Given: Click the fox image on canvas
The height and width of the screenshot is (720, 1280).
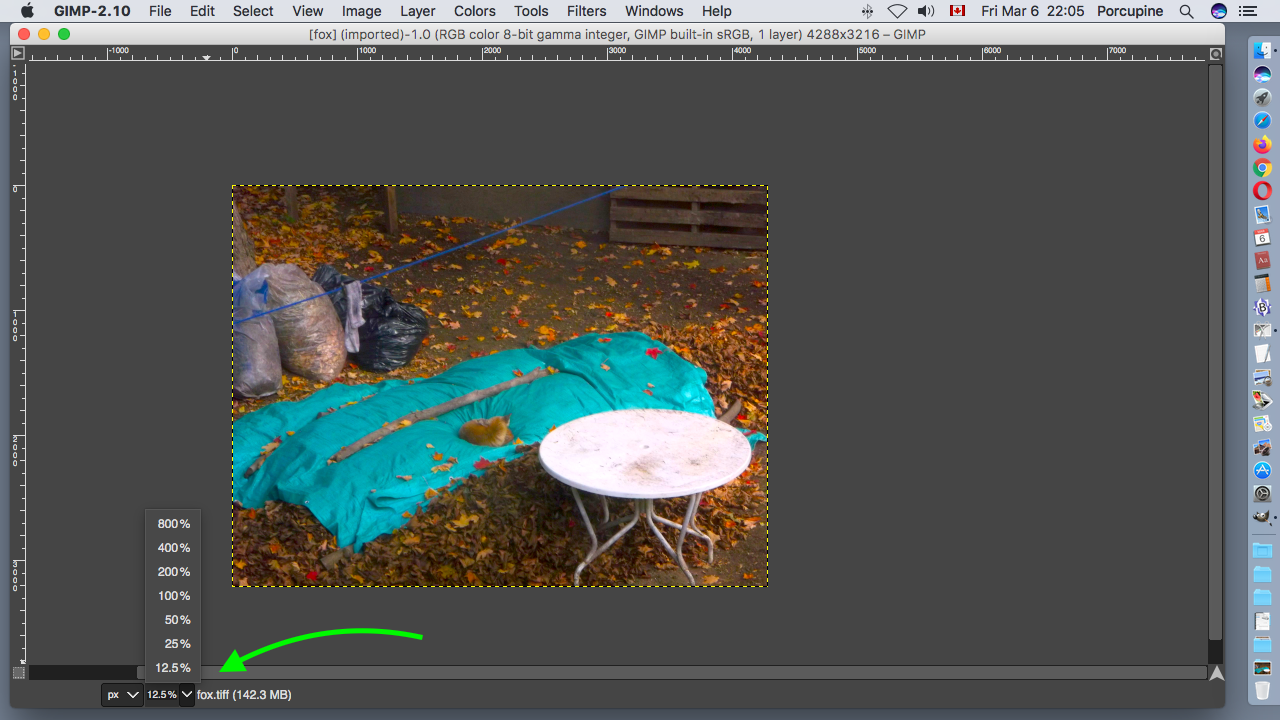Looking at the screenshot, I should (500, 386).
